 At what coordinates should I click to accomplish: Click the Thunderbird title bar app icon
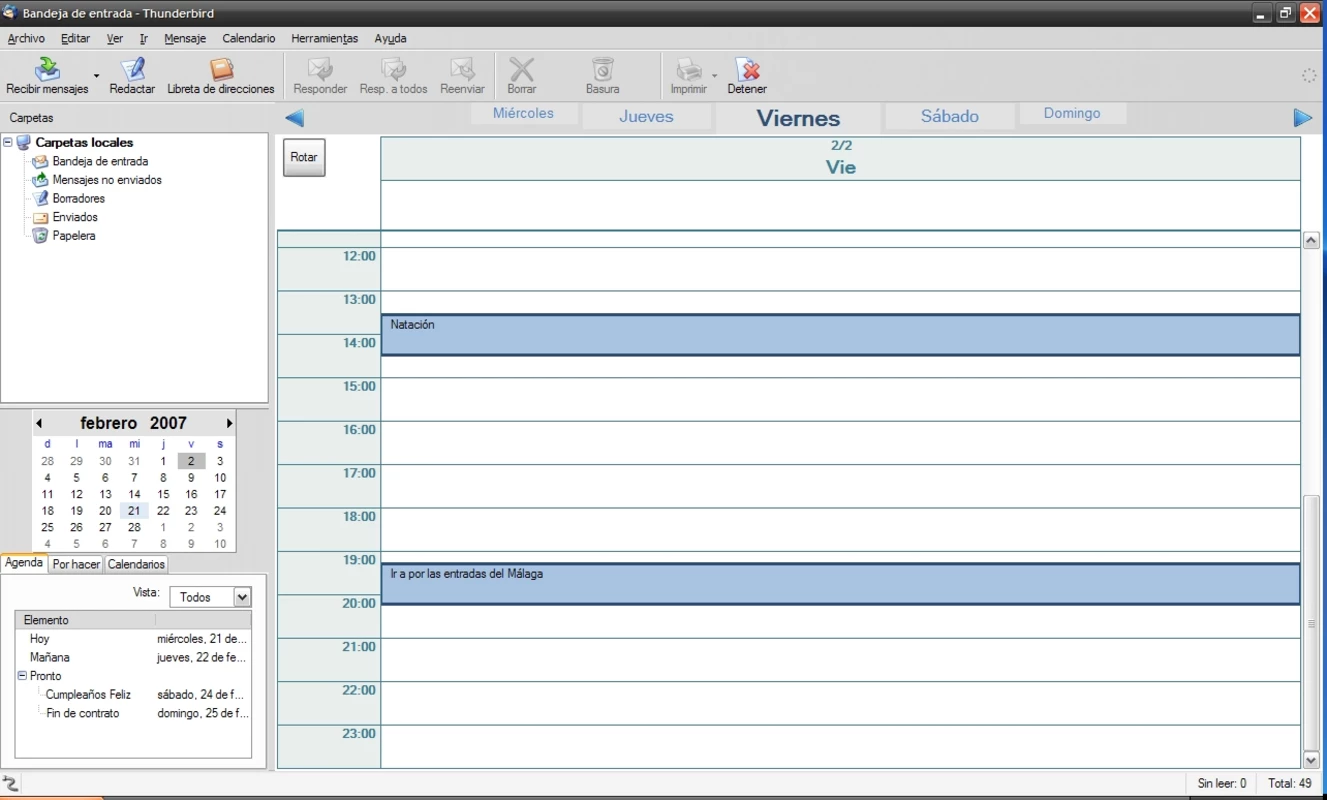(x=9, y=13)
